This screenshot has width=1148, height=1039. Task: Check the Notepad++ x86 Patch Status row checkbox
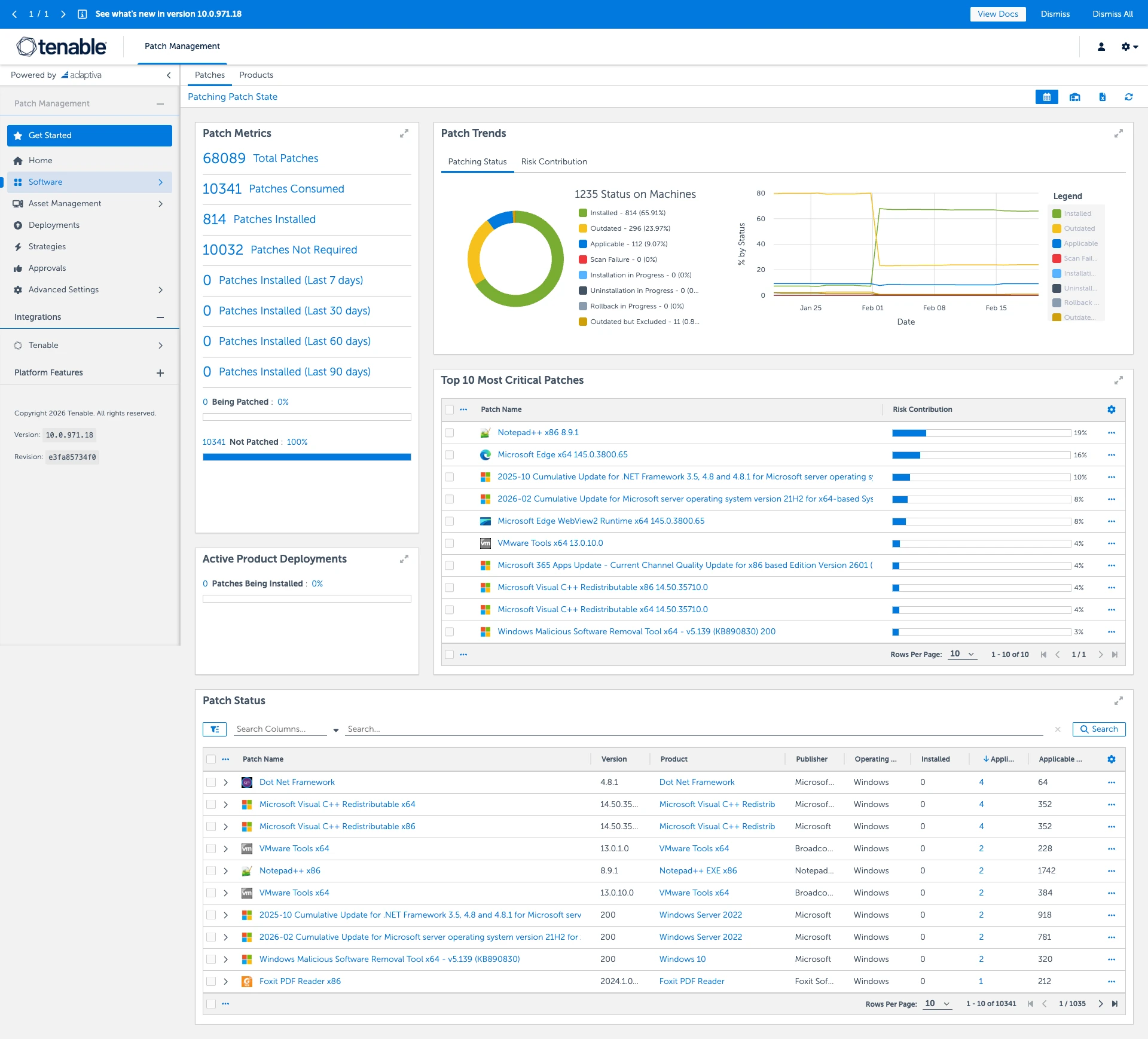(211, 871)
